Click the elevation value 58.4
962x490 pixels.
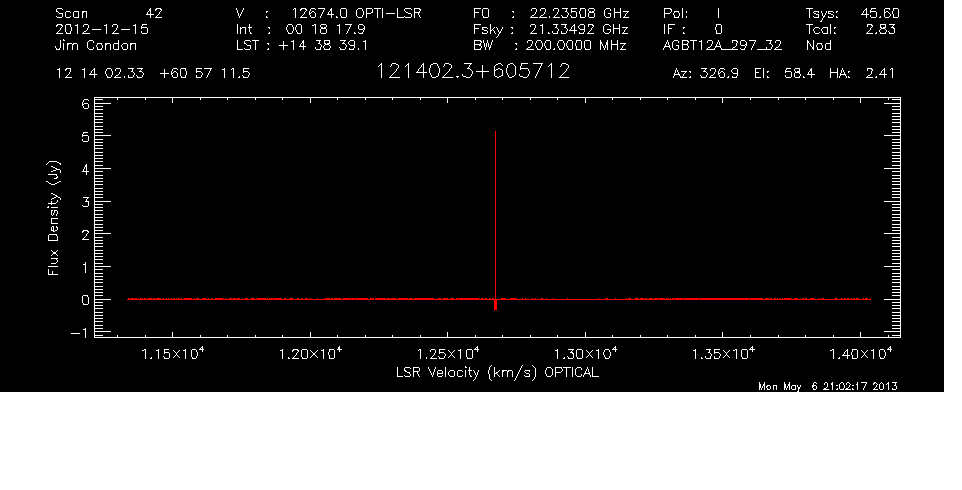[x=799, y=74]
